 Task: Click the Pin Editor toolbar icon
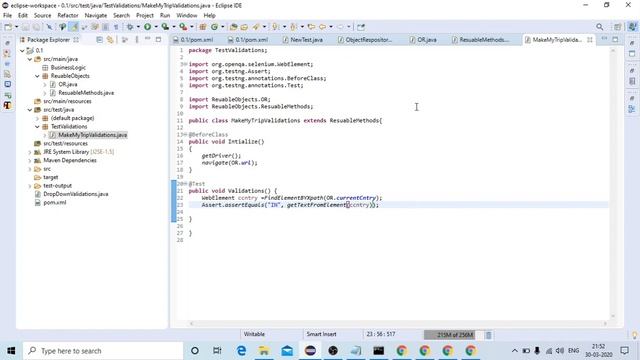361,27
